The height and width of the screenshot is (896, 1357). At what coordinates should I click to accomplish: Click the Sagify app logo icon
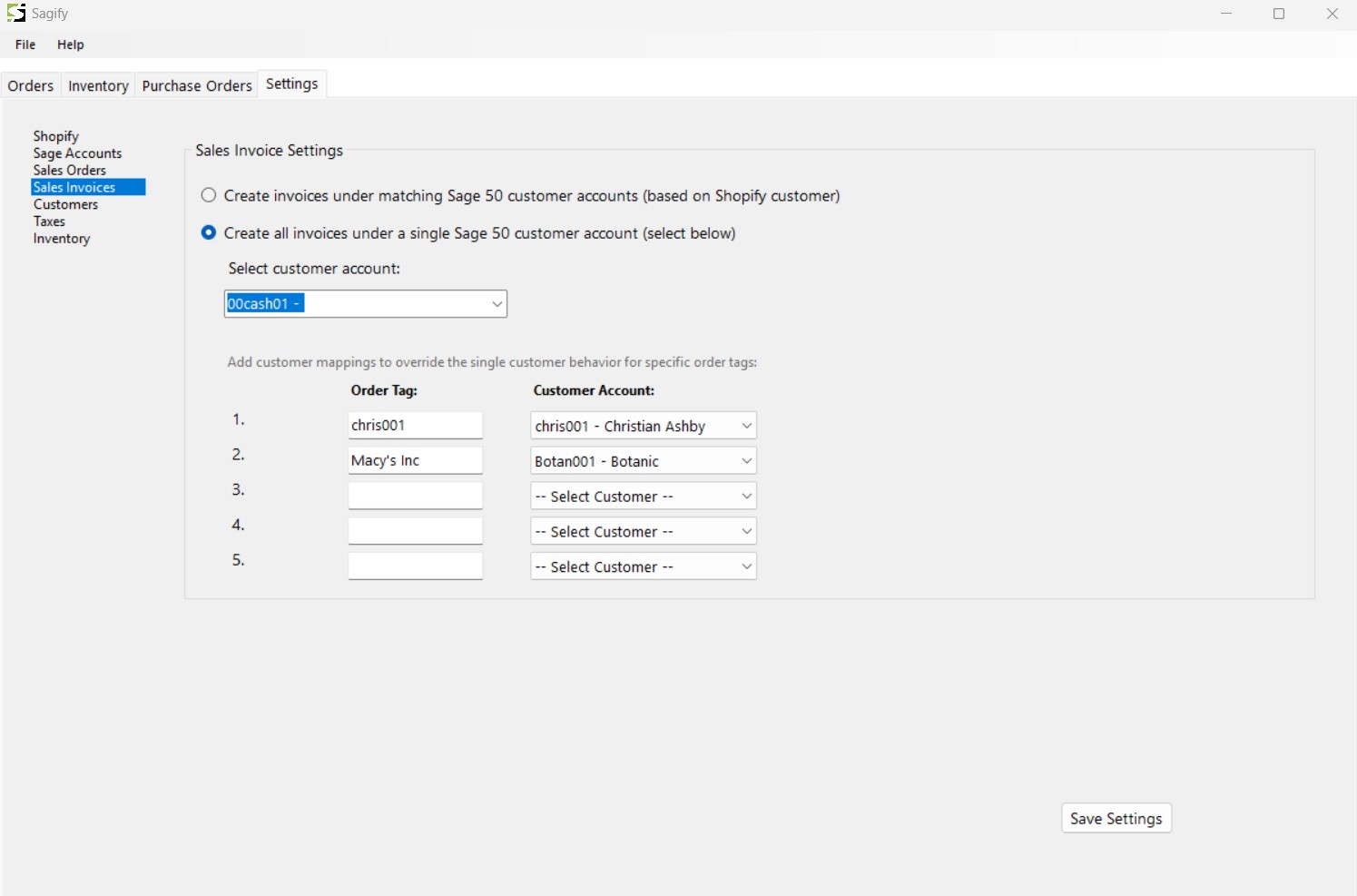tap(15, 14)
